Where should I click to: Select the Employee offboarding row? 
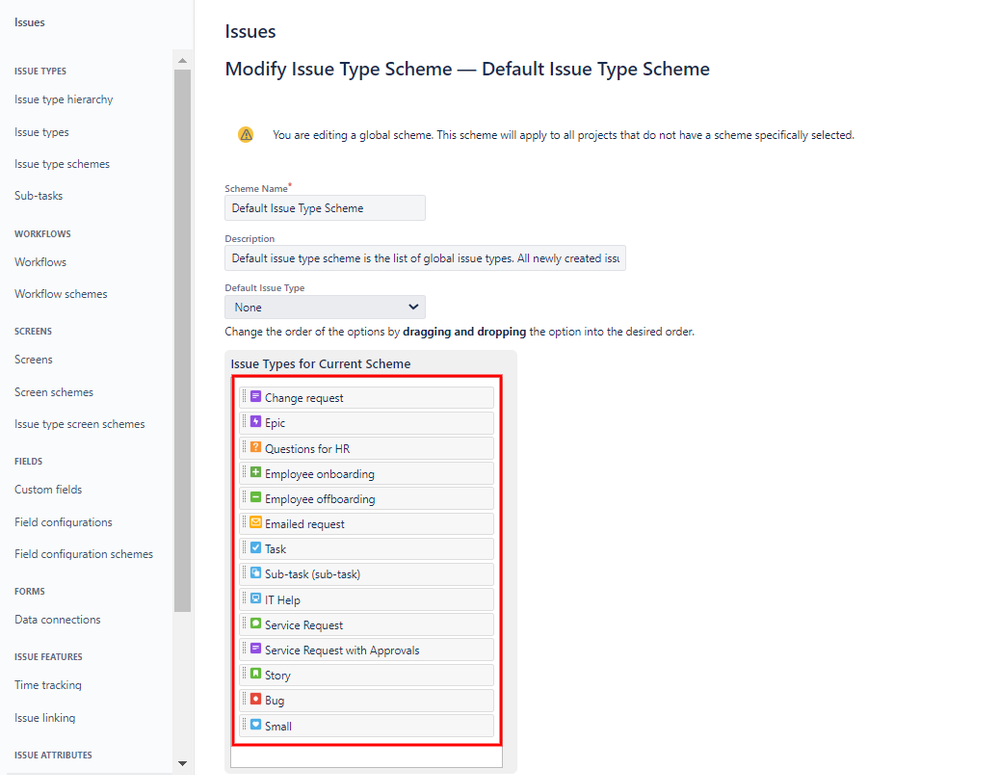tap(366, 499)
